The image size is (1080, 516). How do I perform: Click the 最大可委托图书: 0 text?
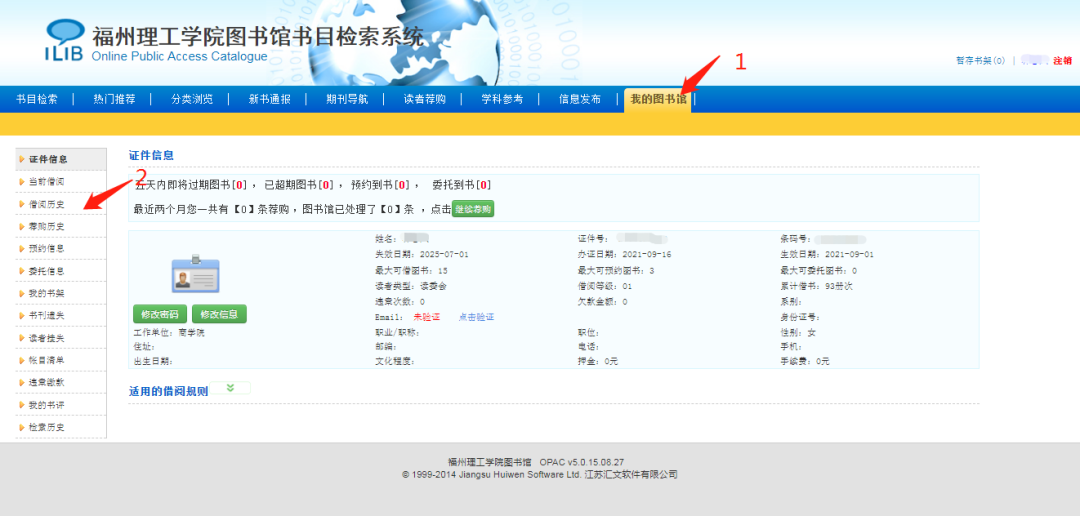coord(818,270)
